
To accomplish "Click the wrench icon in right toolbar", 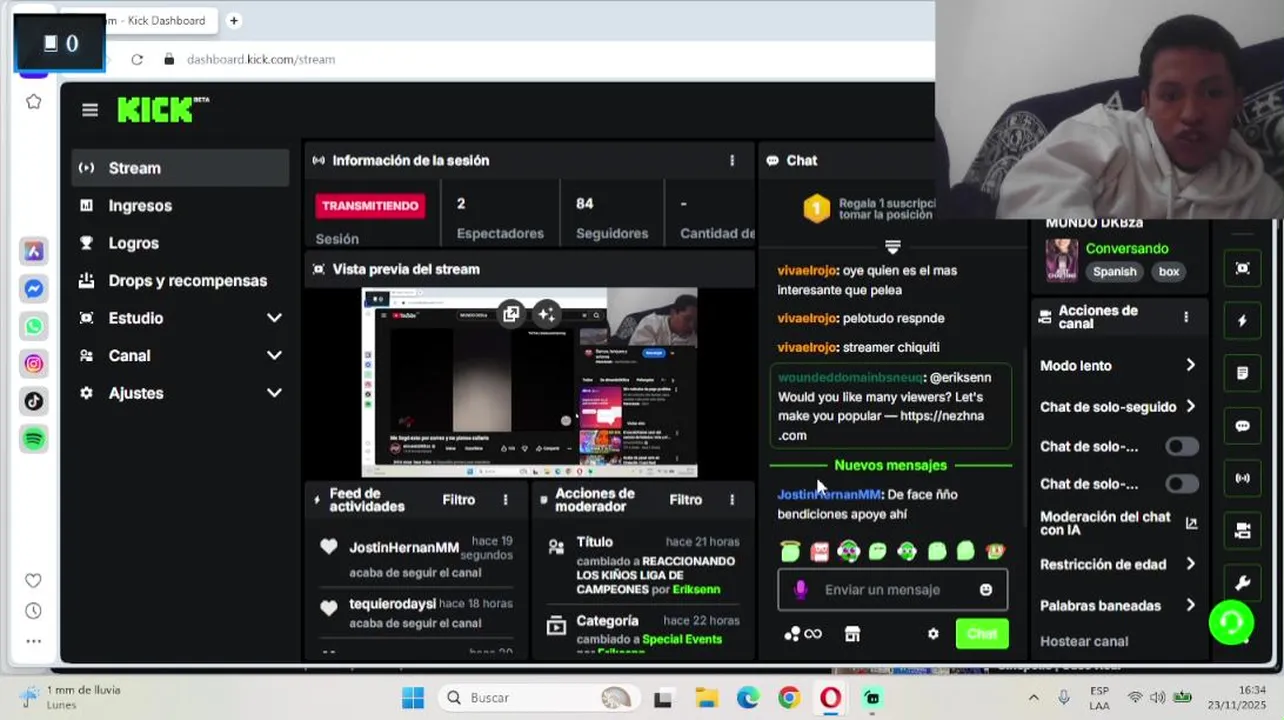I will (x=1242, y=584).
